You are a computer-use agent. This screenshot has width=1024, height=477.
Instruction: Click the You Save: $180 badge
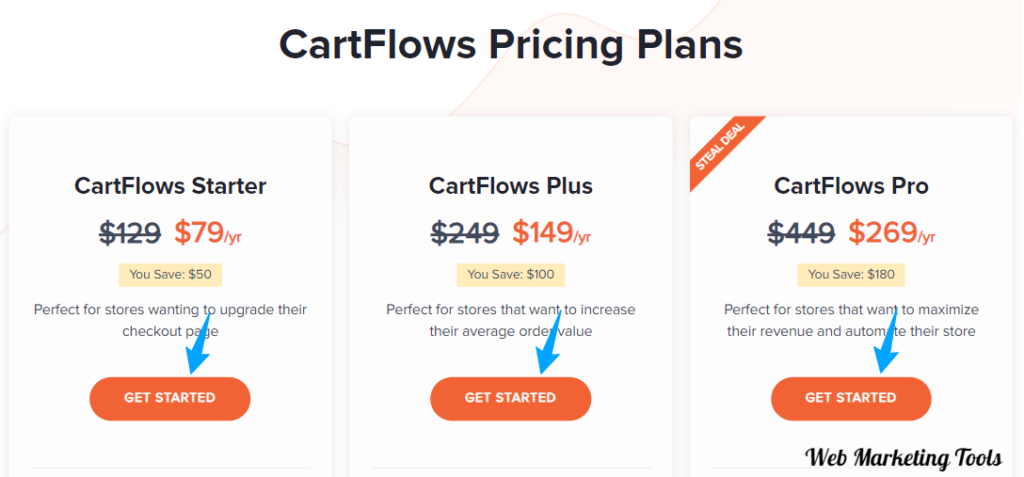click(x=851, y=274)
